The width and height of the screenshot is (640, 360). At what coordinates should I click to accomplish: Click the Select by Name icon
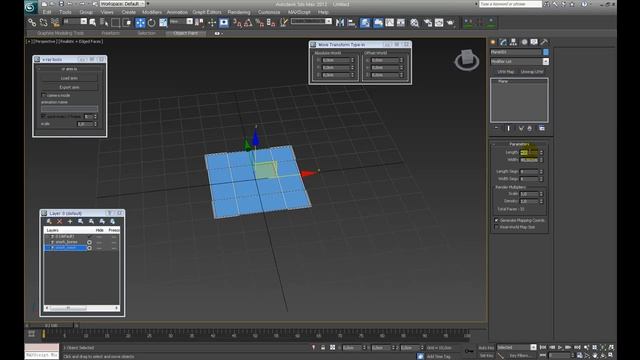[104, 22]
